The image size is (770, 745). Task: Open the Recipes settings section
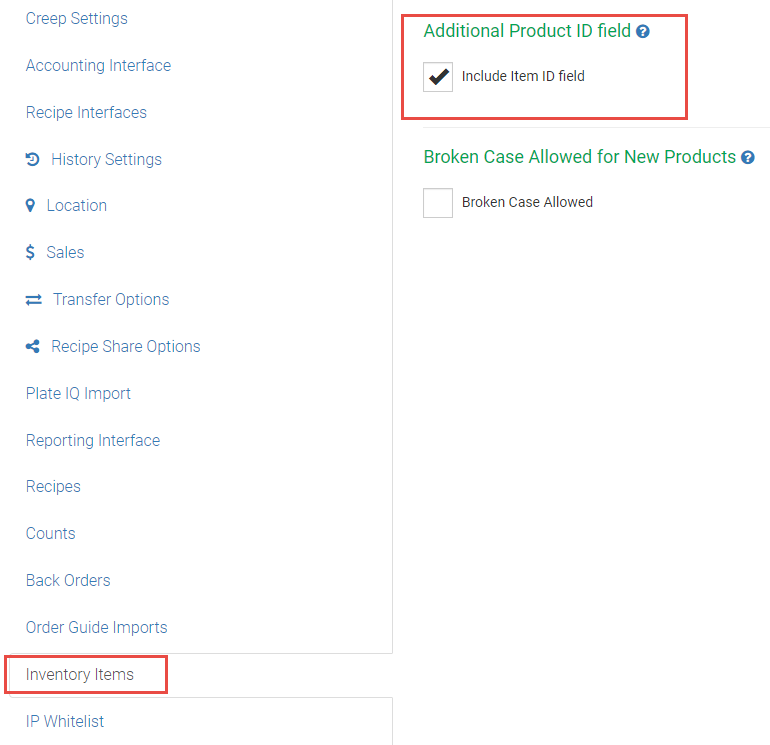click(x=53, y=486)
